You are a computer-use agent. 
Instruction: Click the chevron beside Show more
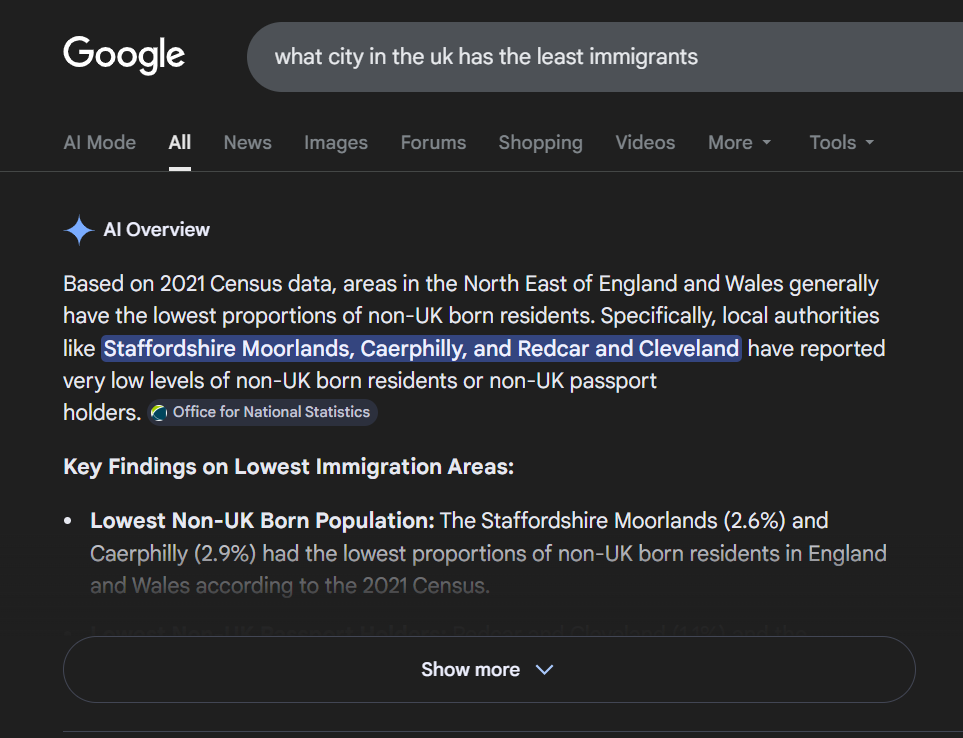(544, 670)
